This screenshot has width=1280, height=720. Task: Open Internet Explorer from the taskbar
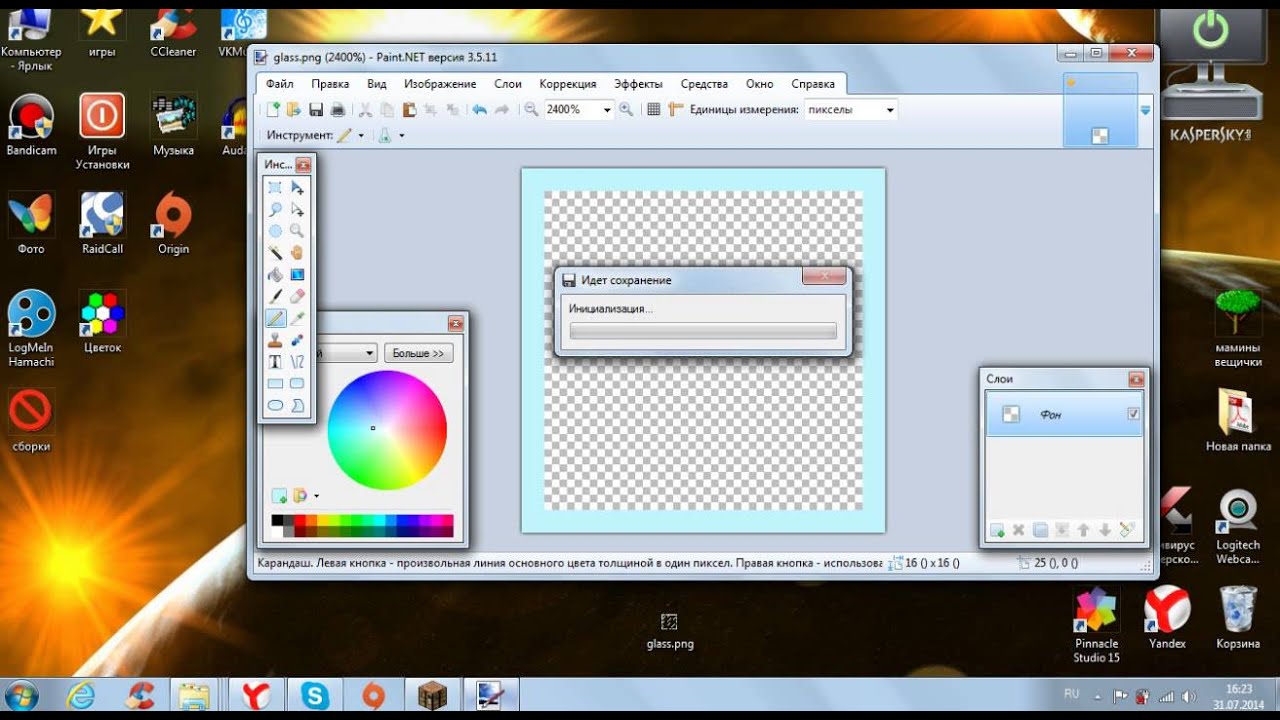[x=82, y=695]
